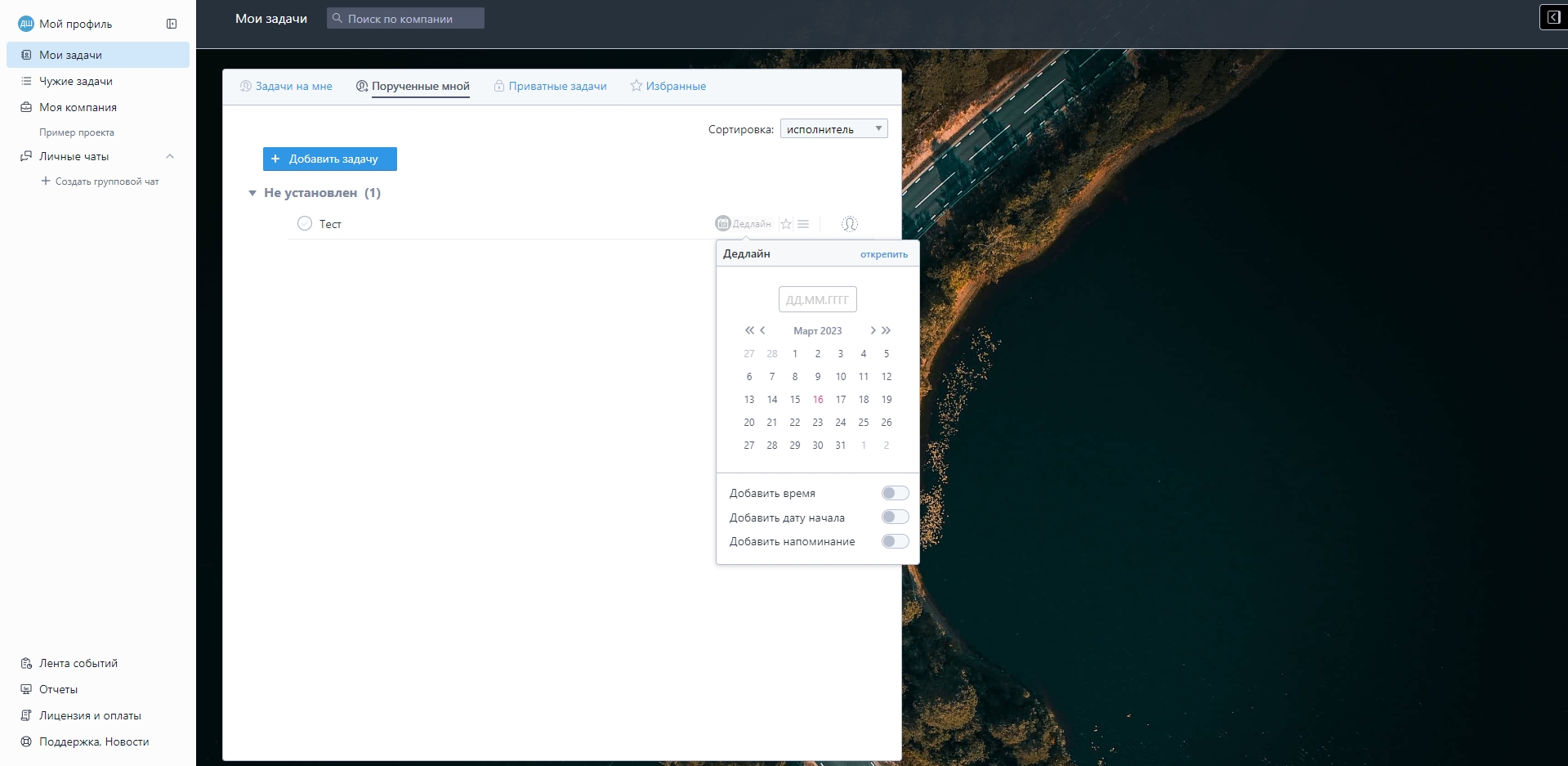Select March 25 date

coord(864,423)
